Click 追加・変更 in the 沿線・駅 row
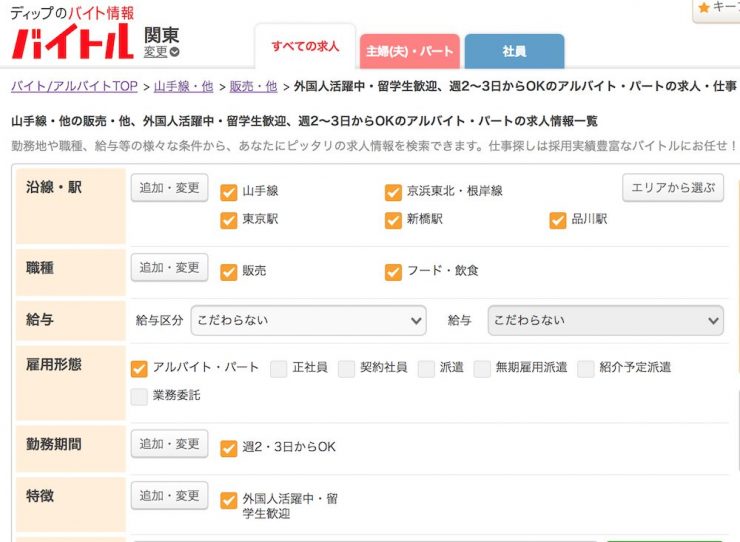This screenshot has height=542, width=740. pos(169,188)
